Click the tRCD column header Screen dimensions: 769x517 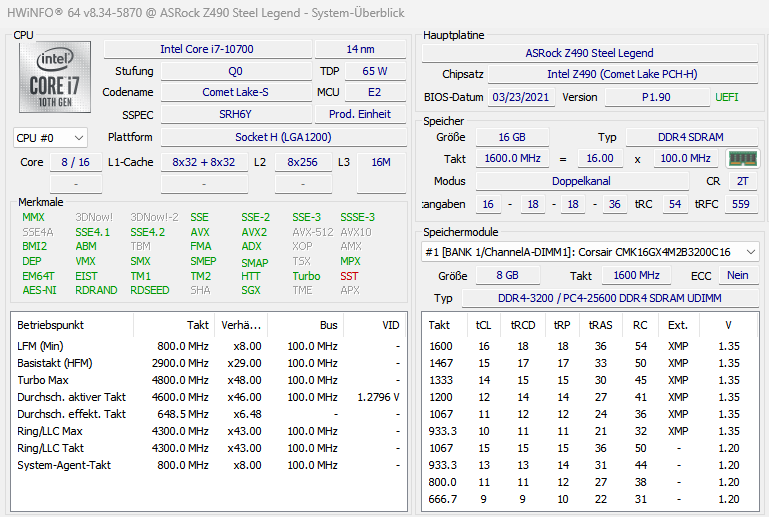(x=523, y=325)
